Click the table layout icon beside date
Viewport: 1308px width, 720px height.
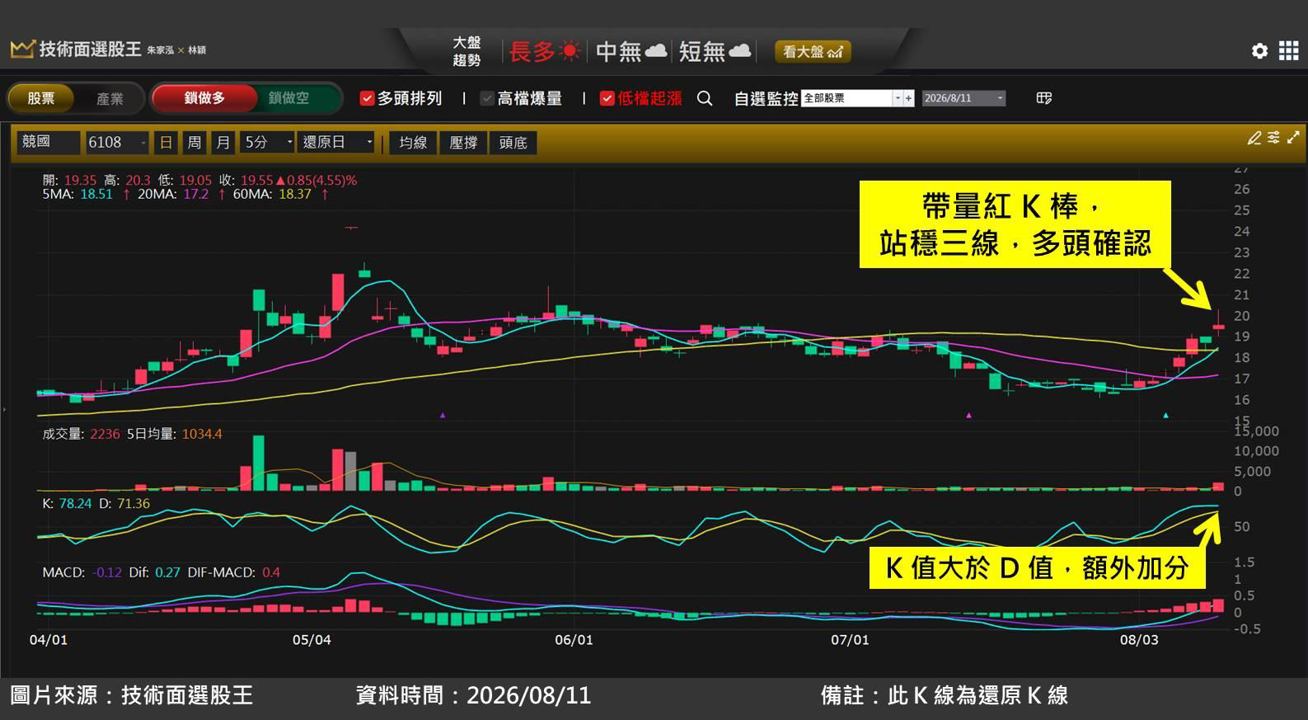coord(1044,98)
